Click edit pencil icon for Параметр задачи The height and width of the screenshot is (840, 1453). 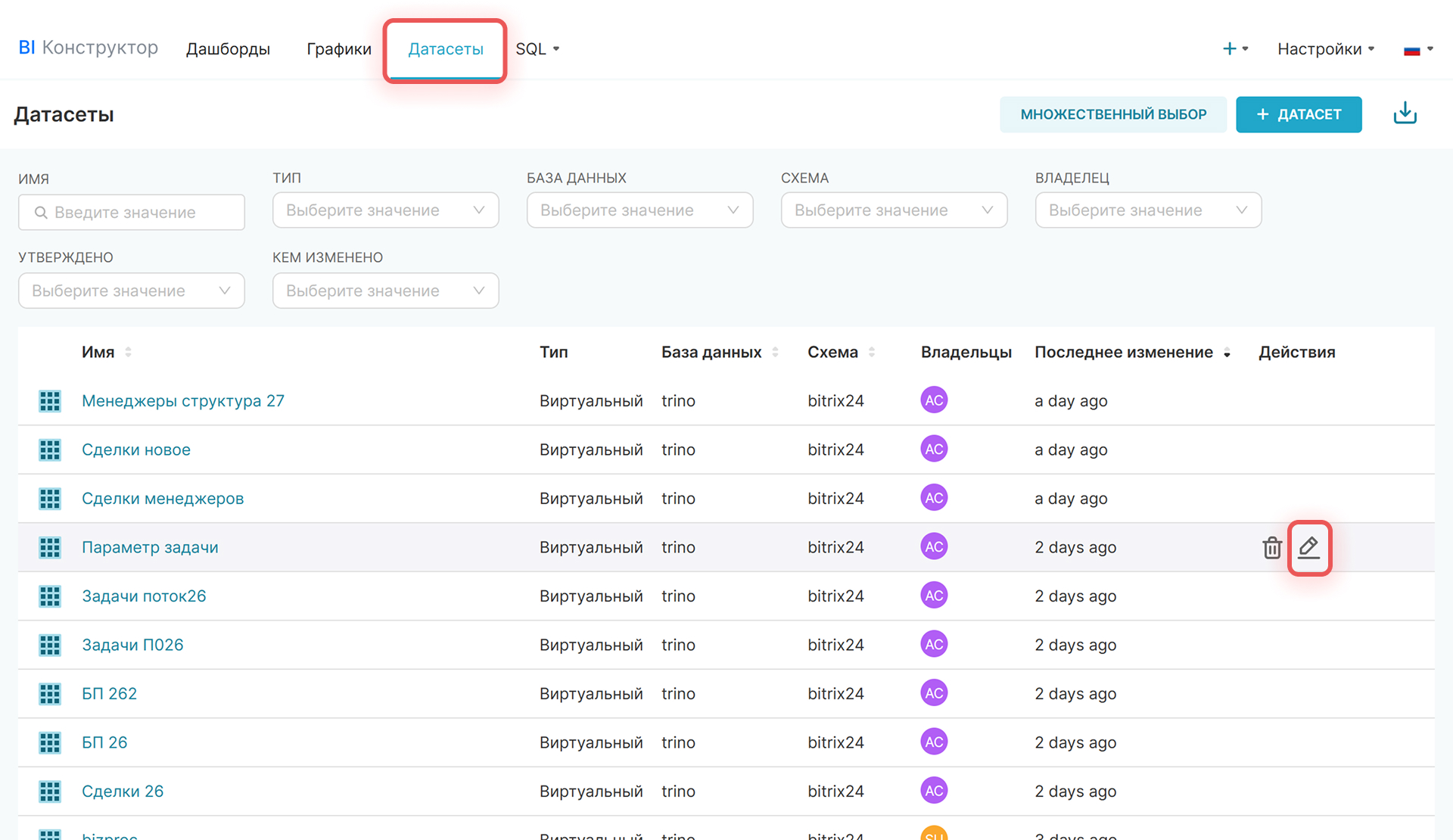(1308, 547)
